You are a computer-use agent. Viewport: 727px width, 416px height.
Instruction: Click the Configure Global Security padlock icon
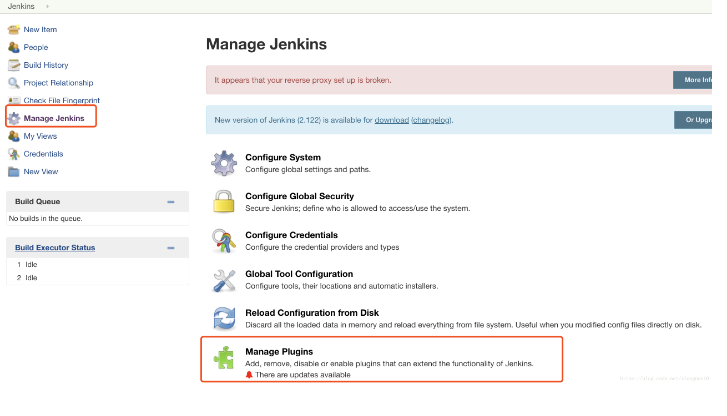[224, 201]
